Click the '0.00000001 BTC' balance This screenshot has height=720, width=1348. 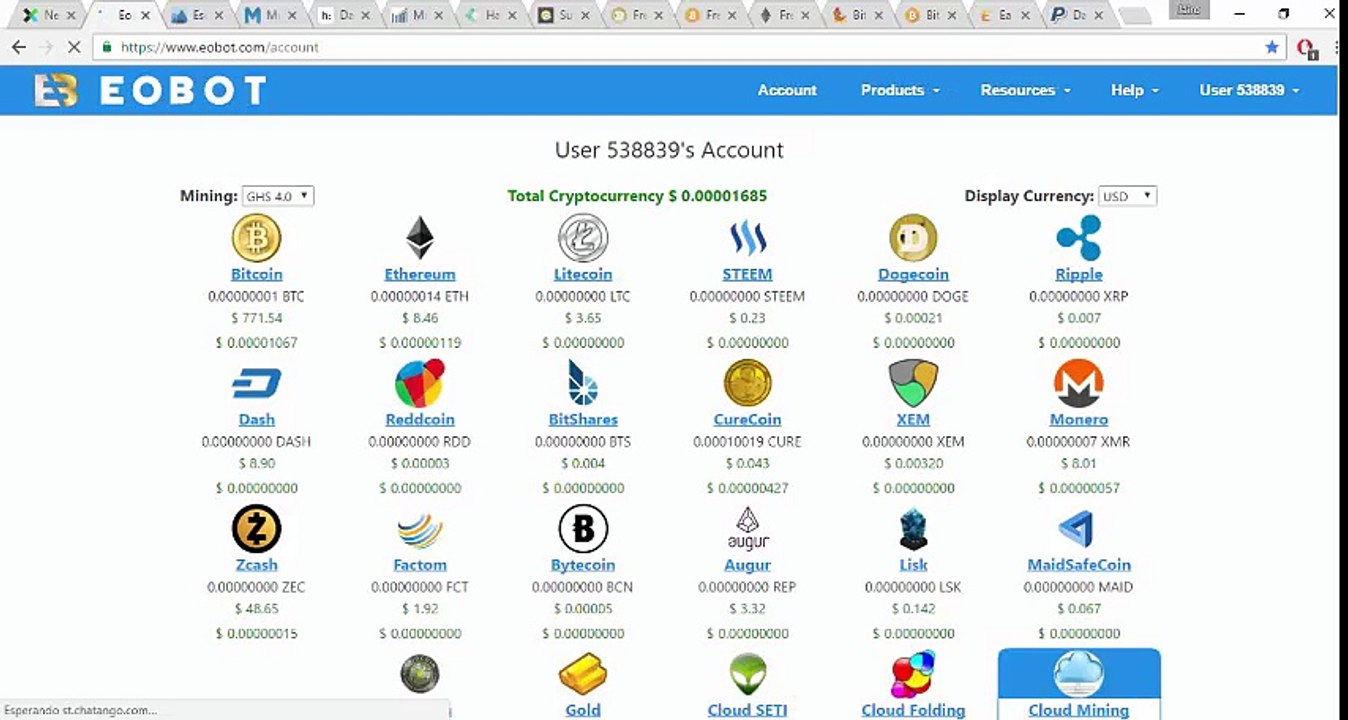coord(256,296)
